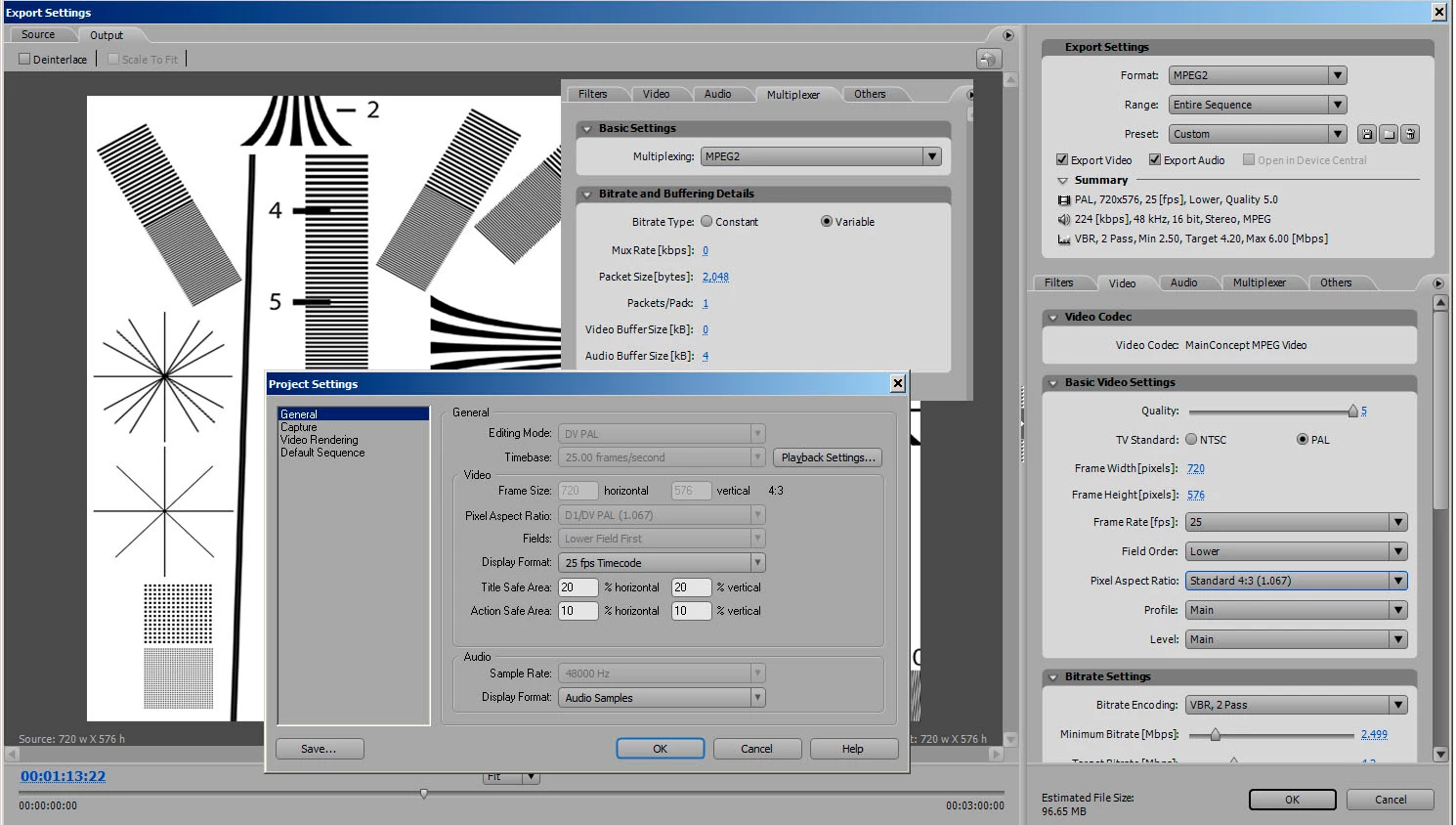Image resolution: width=1456 pixels, height=825 pixels.
Task: Open the preview zoom Fit dropdown
Action: [x=511, y=777]
